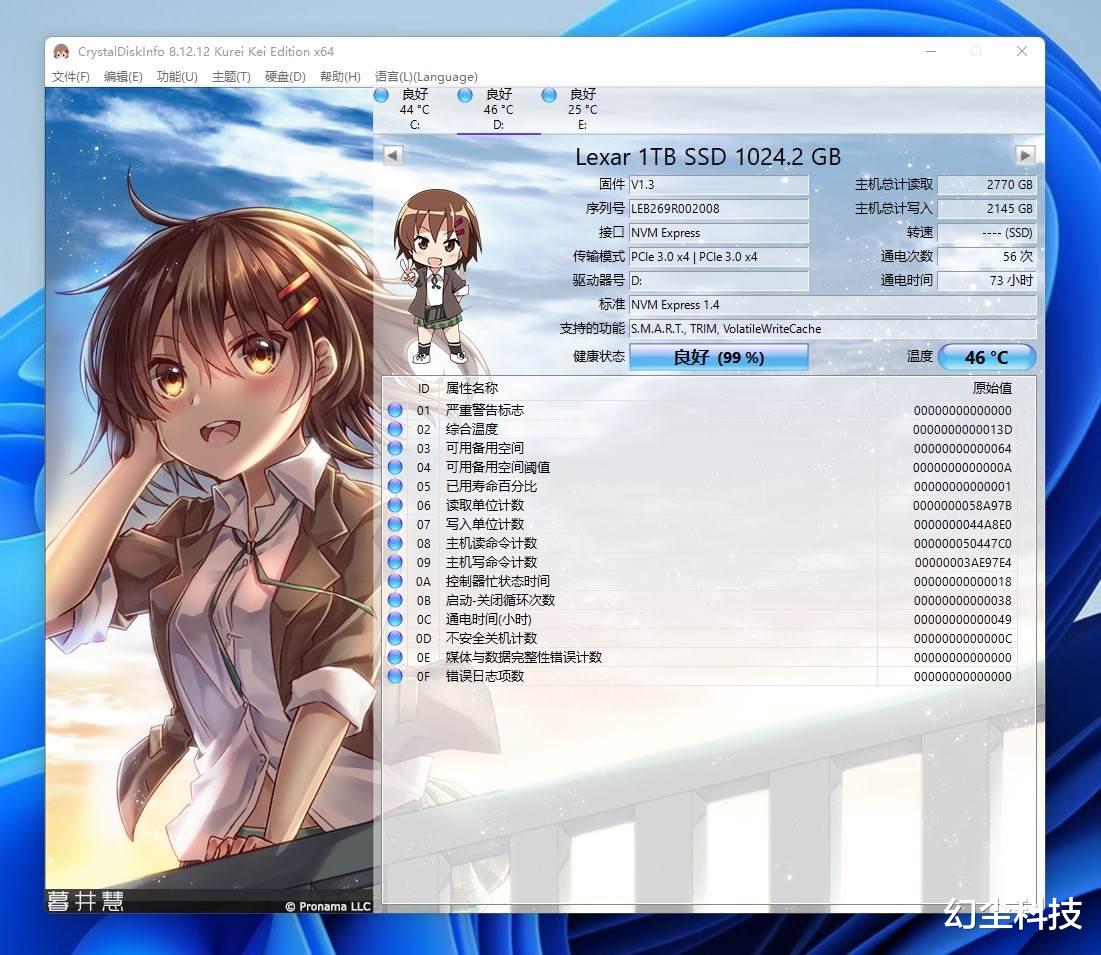Screen dimensions: 1101x955
Task: Click the 转速 value ---- (SSD)
Action: tap(987, 232)
